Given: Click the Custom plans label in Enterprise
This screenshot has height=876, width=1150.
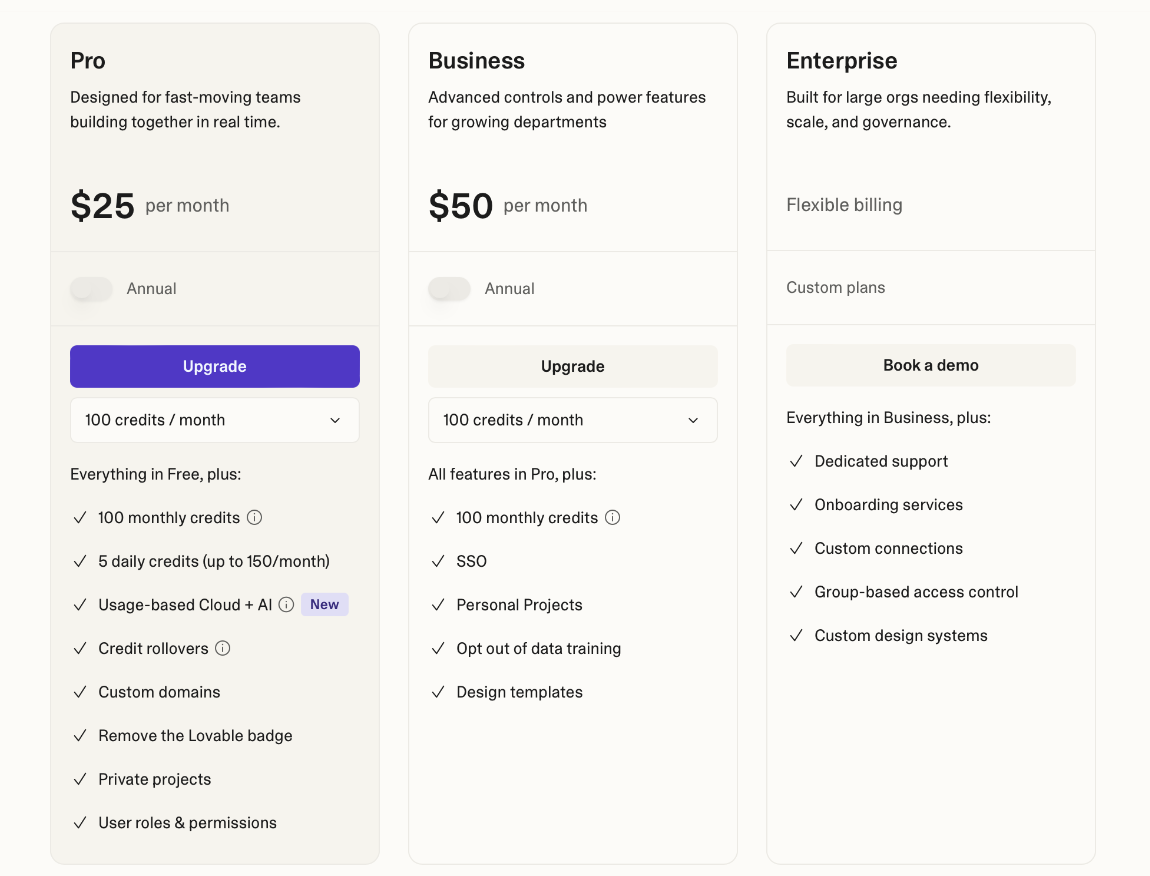Looking at the screenshot, I should pos(836,288).
